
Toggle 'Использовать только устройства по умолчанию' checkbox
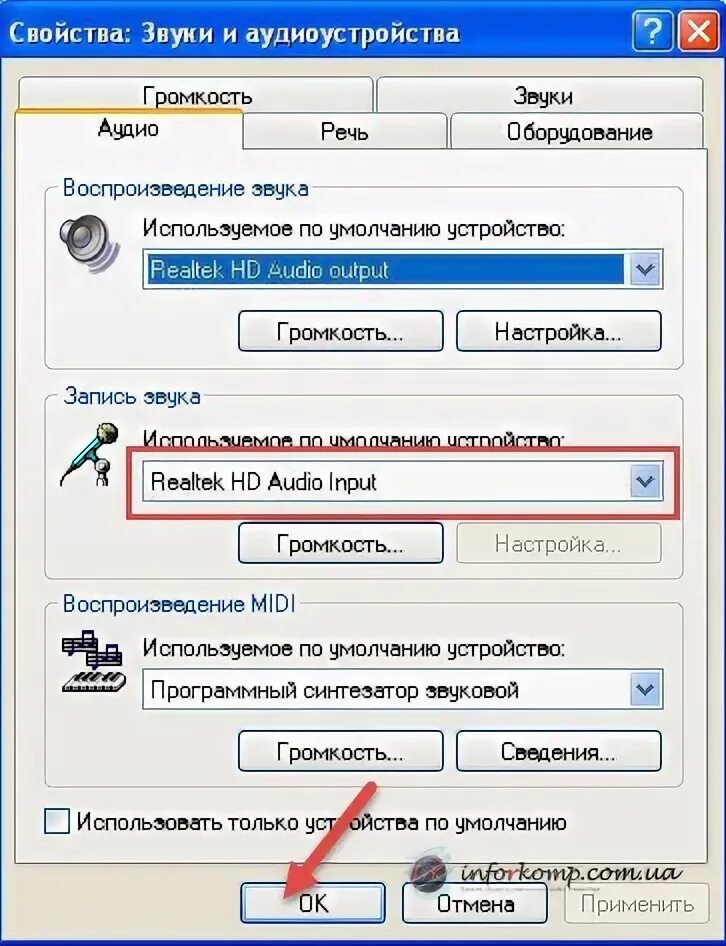pyautogui.click(x=57, y=822)
